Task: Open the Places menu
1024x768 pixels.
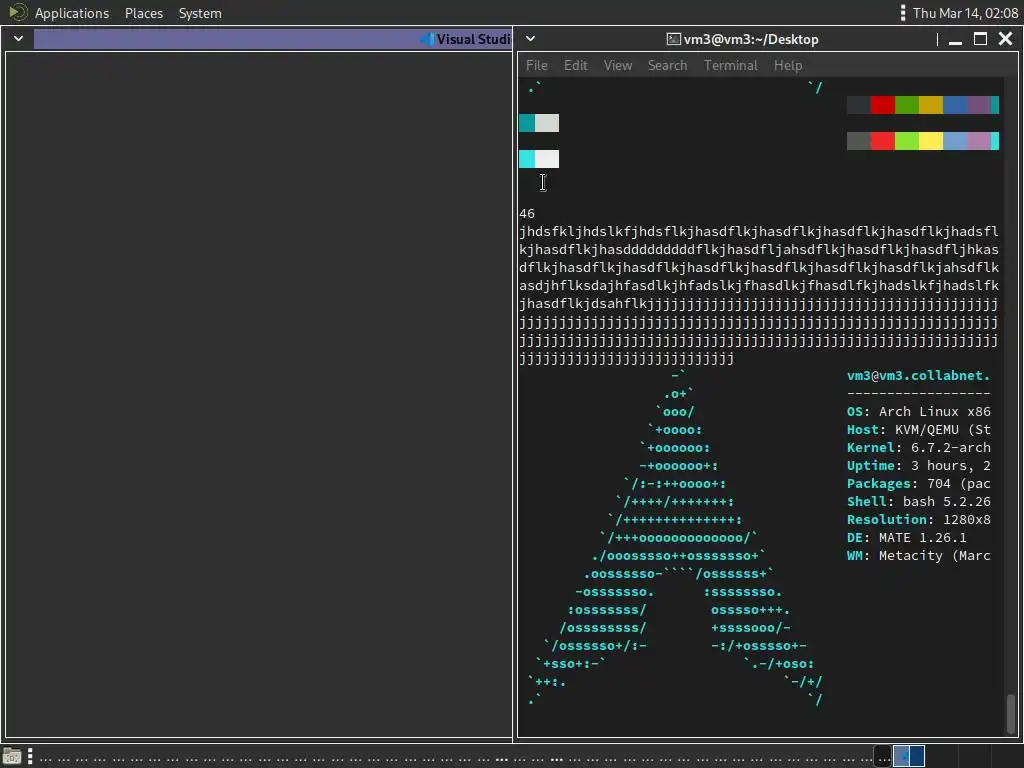Action: 144,13
